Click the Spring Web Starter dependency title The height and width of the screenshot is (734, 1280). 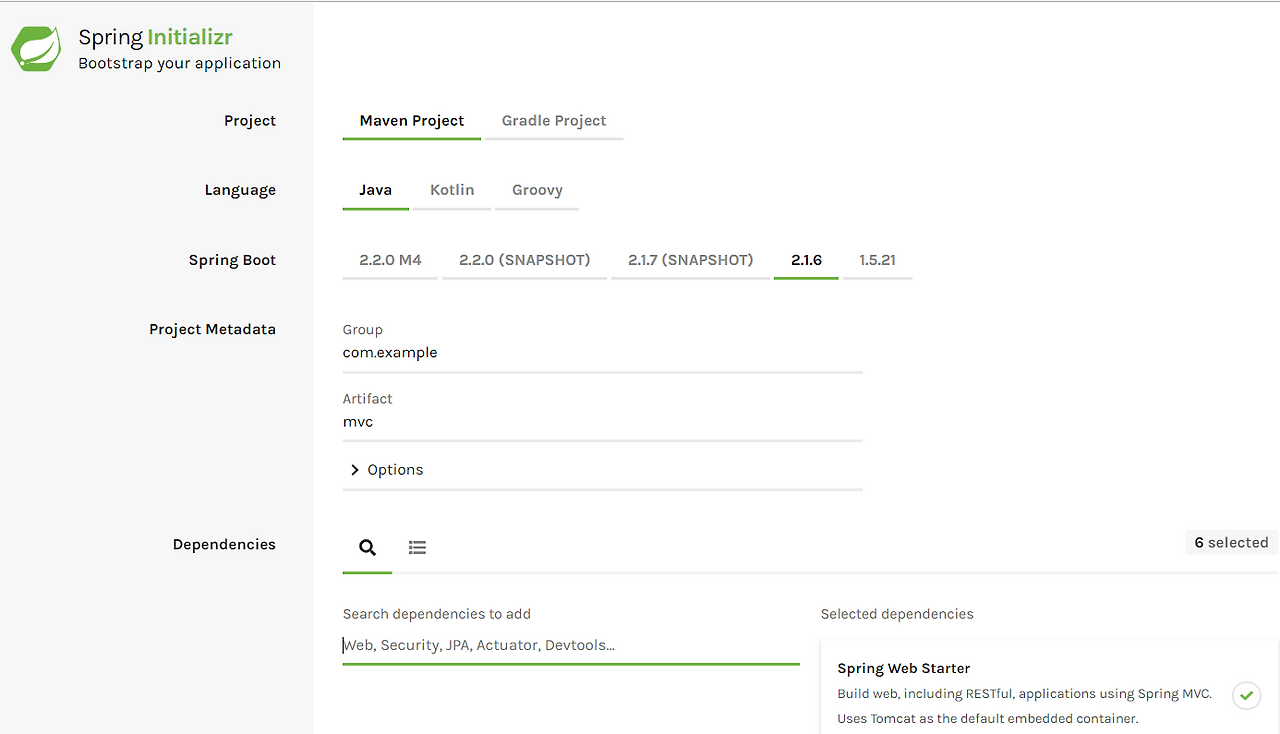click(x=904, y=668)
